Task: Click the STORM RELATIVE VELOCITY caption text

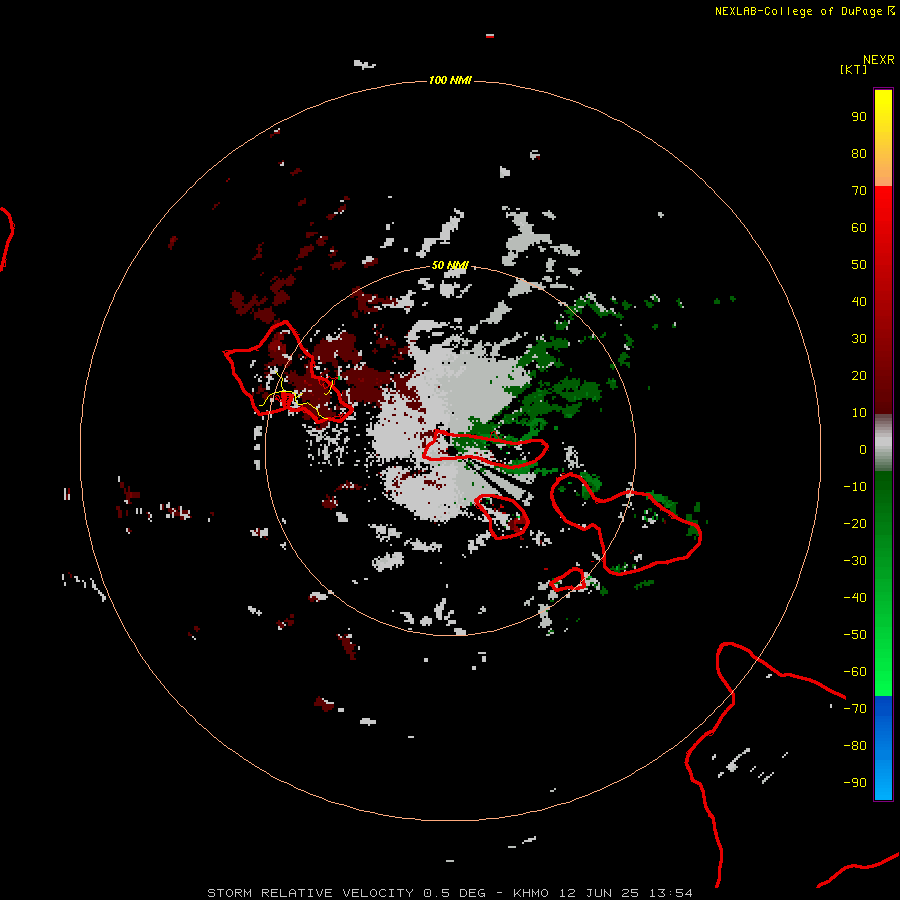Action: (x=311, y=893)
